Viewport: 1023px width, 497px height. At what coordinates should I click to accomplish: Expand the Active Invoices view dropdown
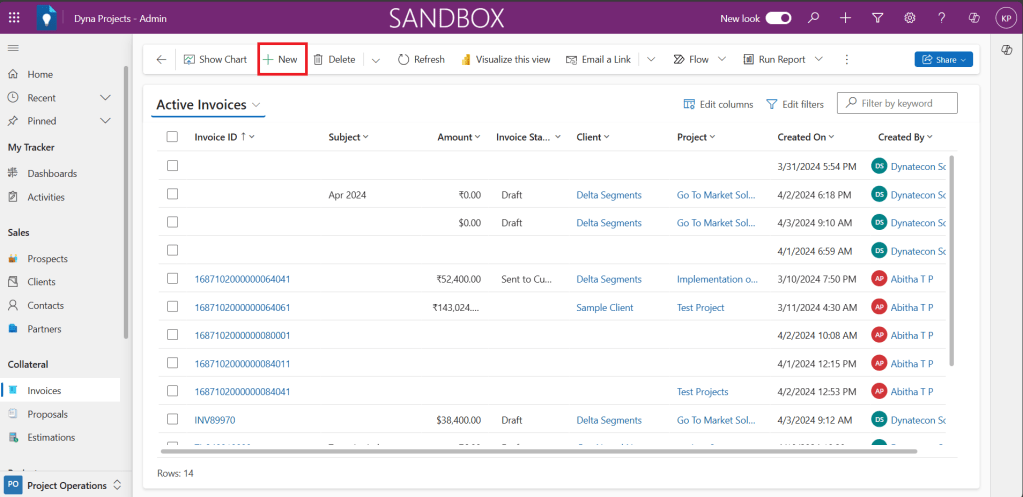coord(257,105)
